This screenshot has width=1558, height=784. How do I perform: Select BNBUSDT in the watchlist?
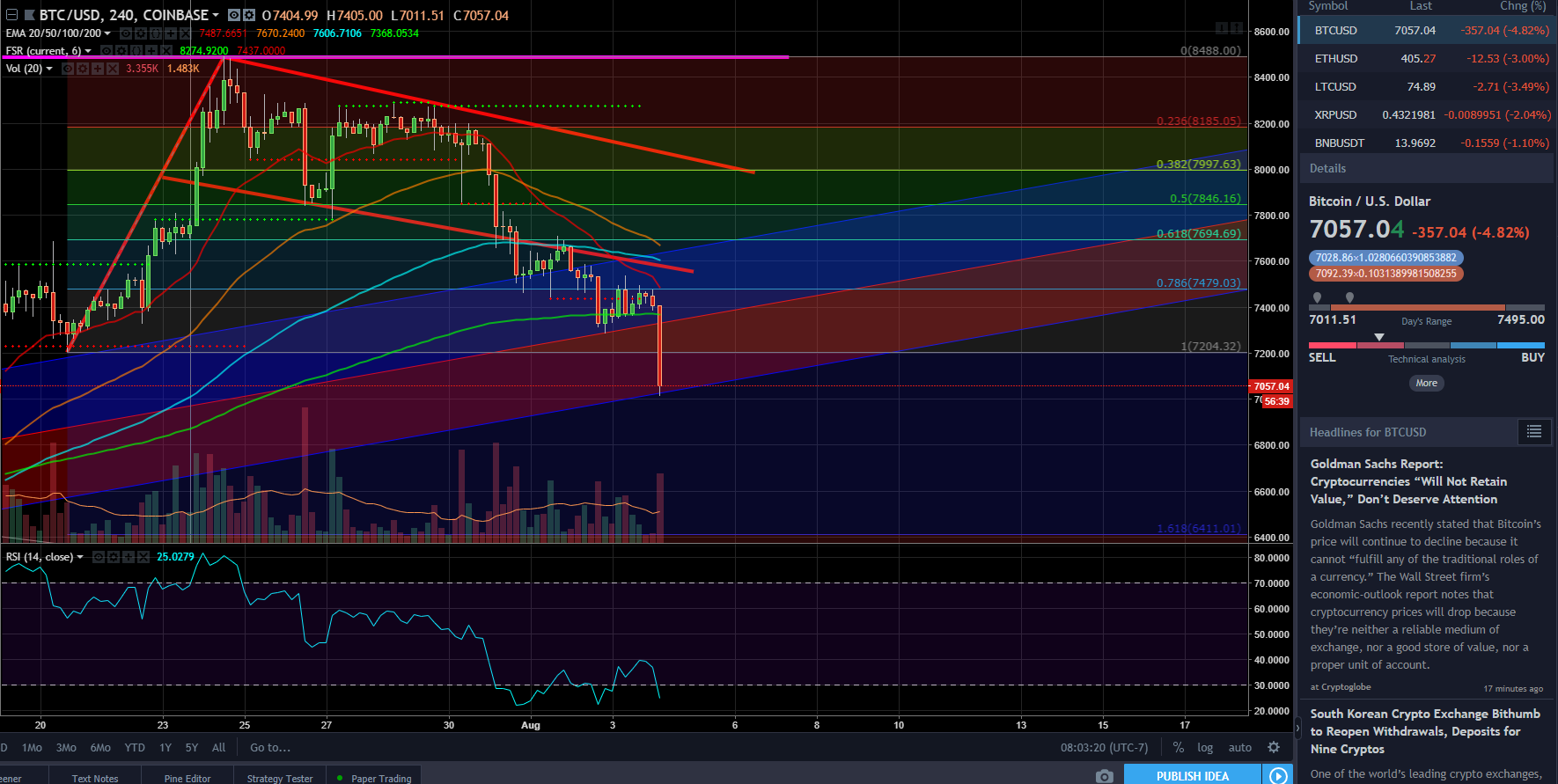[1426, 143]
